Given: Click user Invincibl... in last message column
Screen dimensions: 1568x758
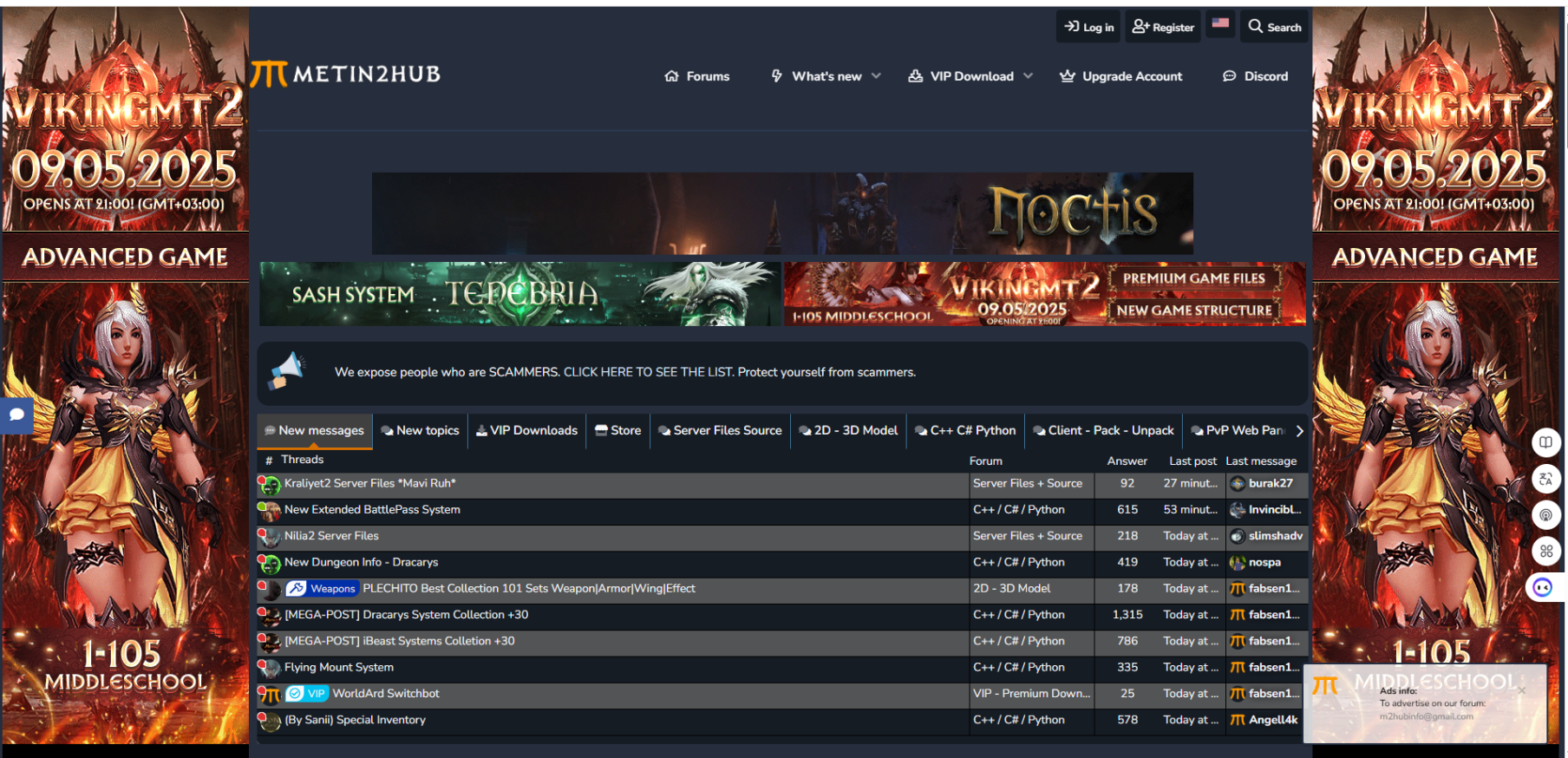Looking at the screenshot, I should pos(1275,509).
